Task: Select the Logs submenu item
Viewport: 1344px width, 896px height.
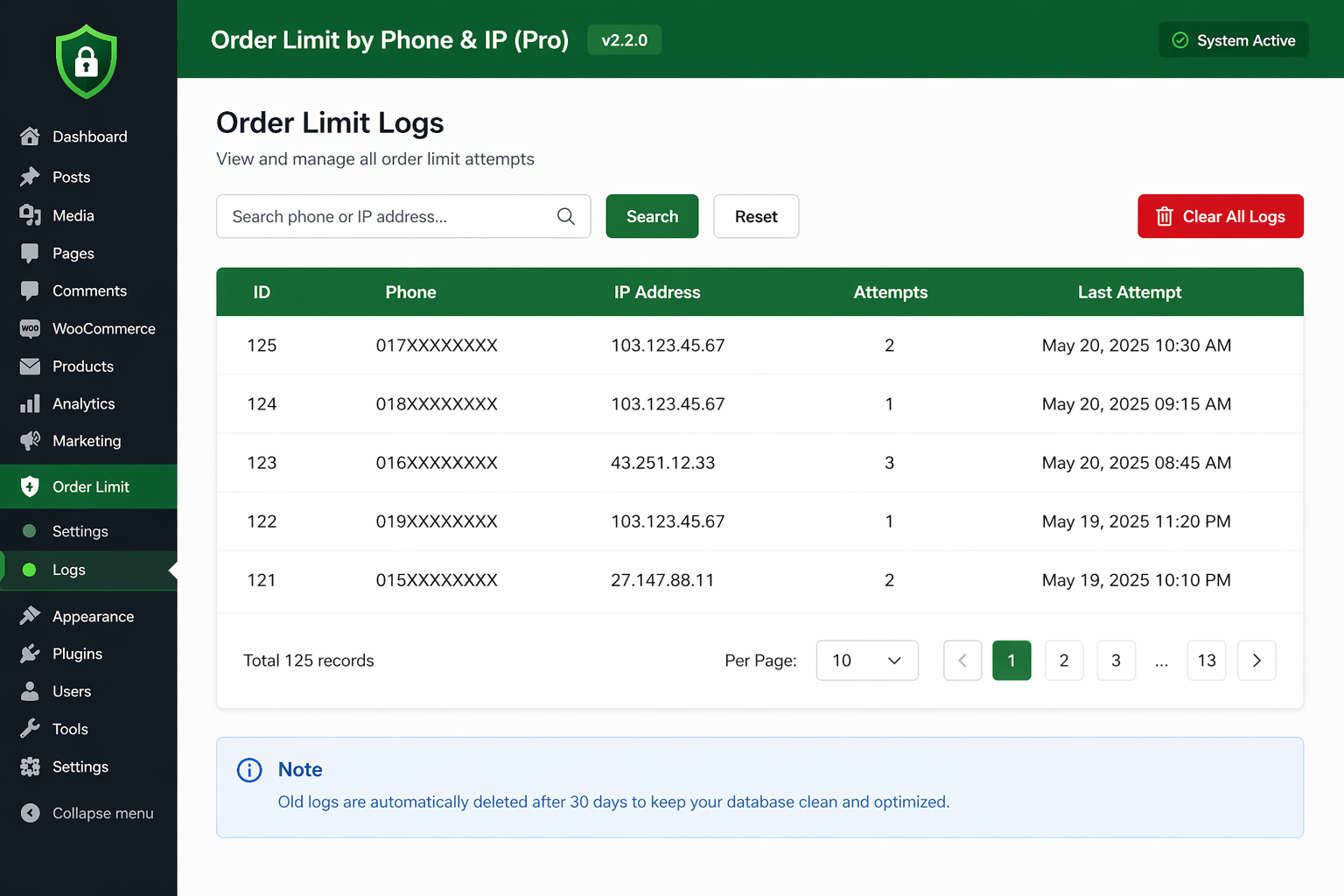Action: [x=68, y=570]
